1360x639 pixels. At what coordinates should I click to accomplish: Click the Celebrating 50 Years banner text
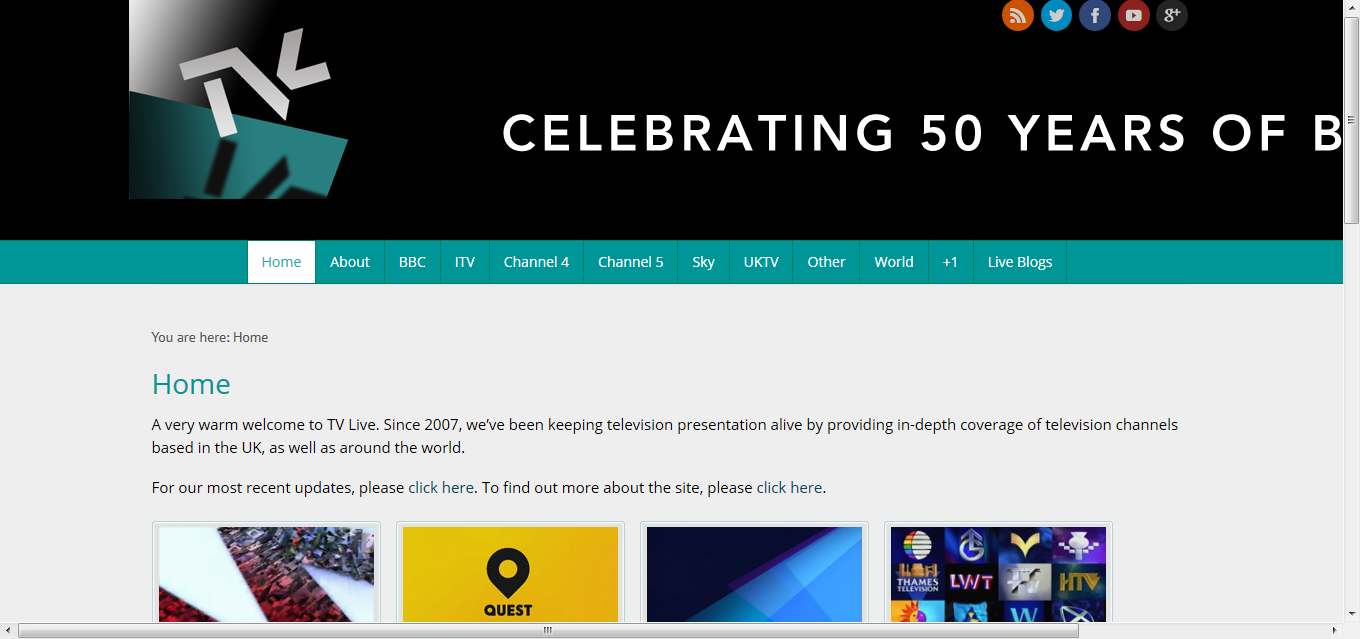point(922,134)
